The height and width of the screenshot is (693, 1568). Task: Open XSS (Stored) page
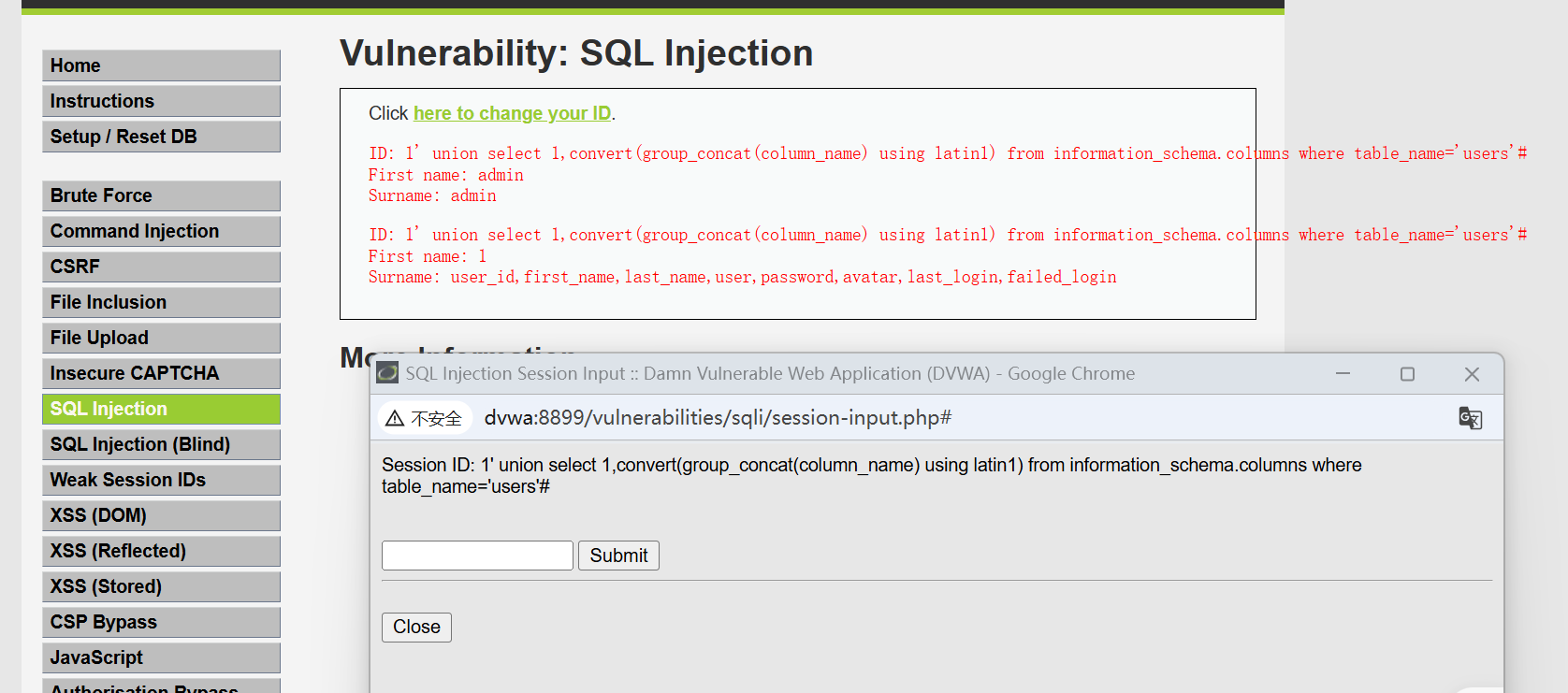coord(161,586)
